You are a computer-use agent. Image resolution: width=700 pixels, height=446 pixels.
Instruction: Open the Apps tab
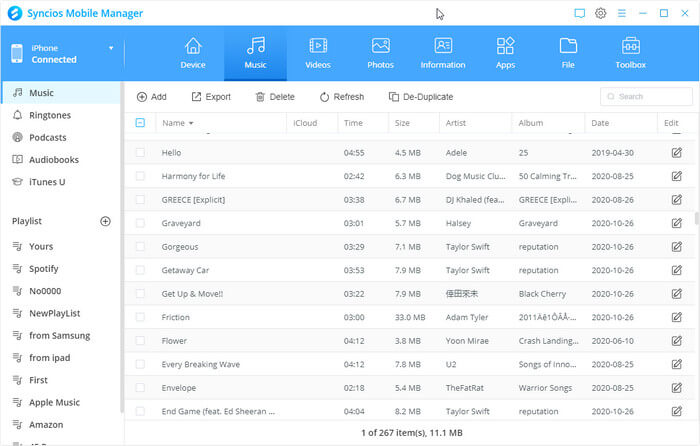point(505,54)
